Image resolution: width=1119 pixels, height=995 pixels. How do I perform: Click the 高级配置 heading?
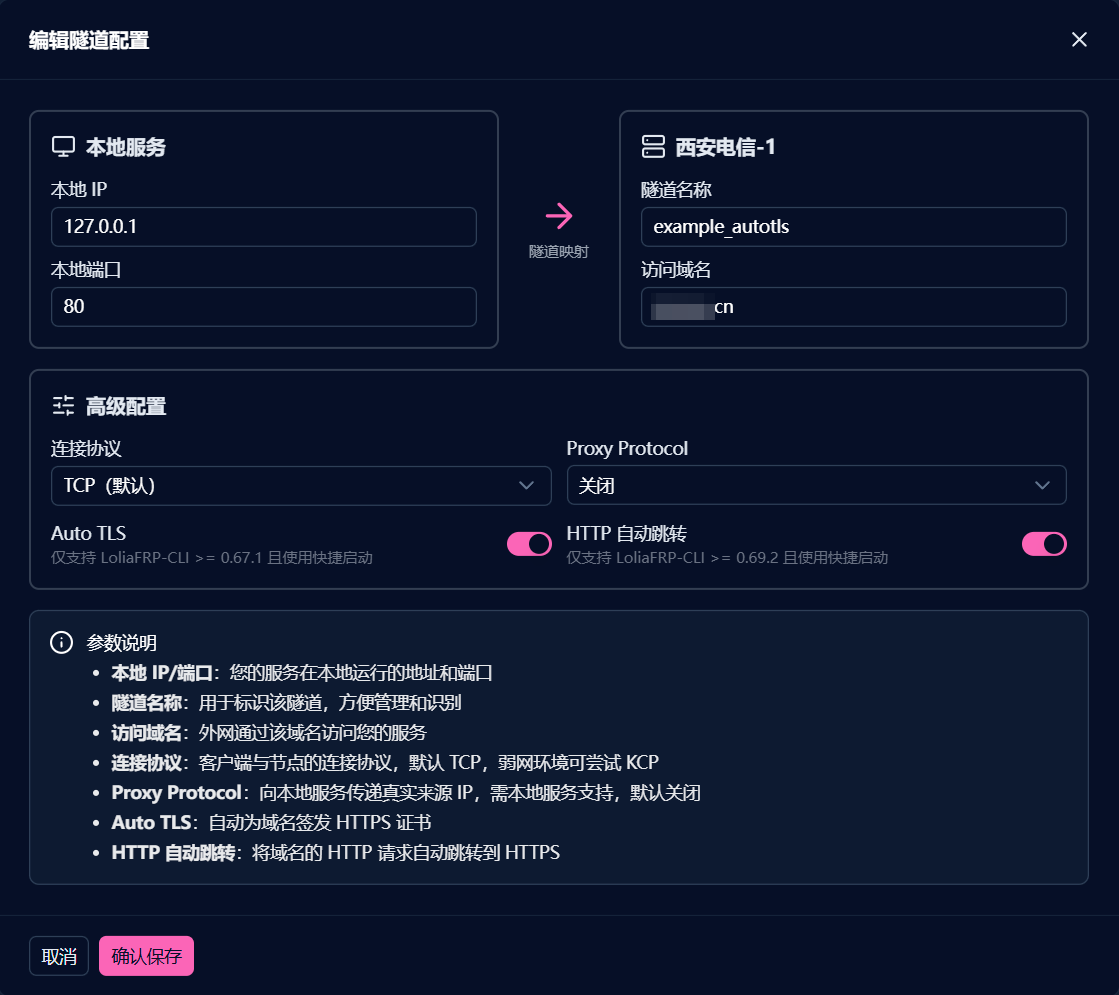click(126, 406)
